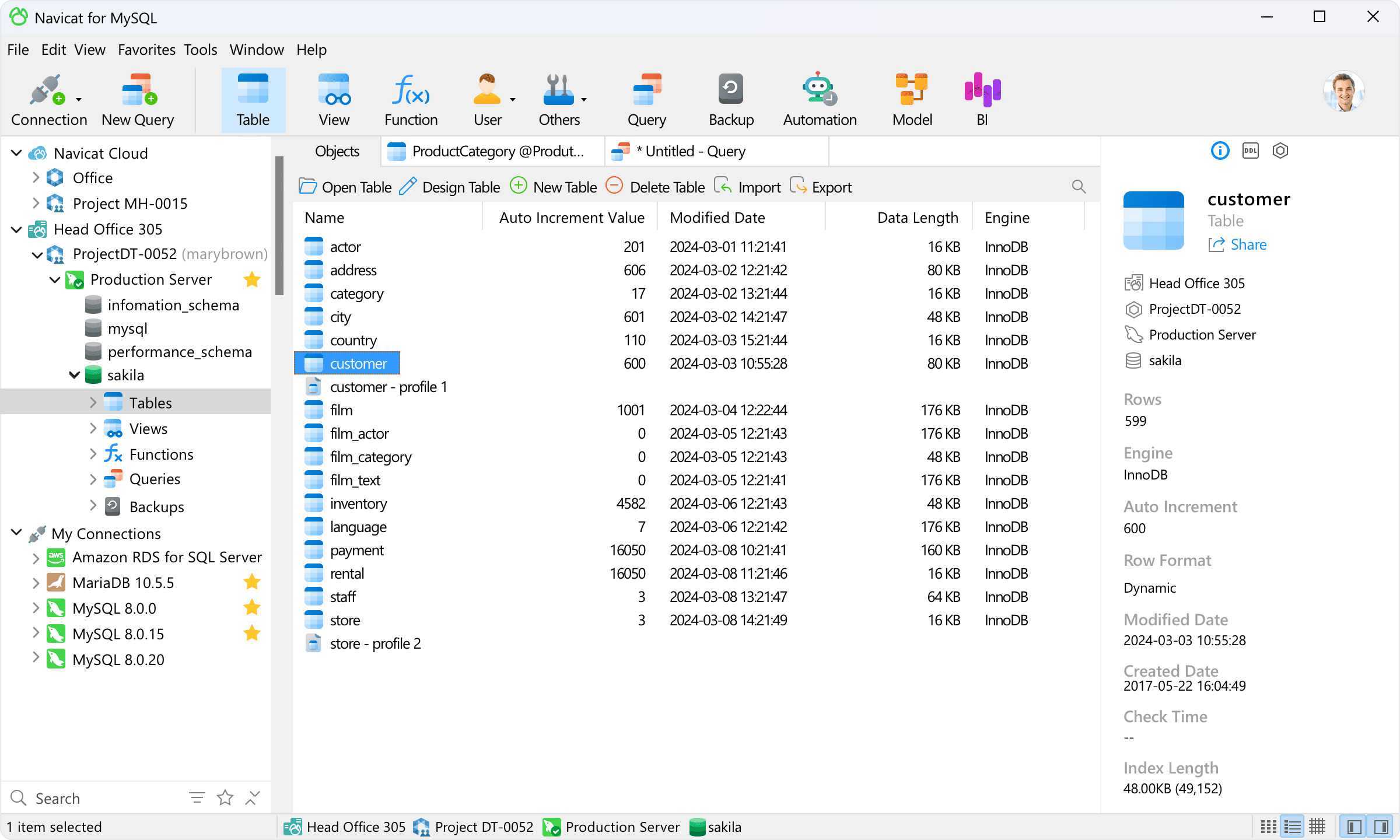This screenshot has width=1400, height=840.
Task: Open the Favorites menu
Action: 146,50
